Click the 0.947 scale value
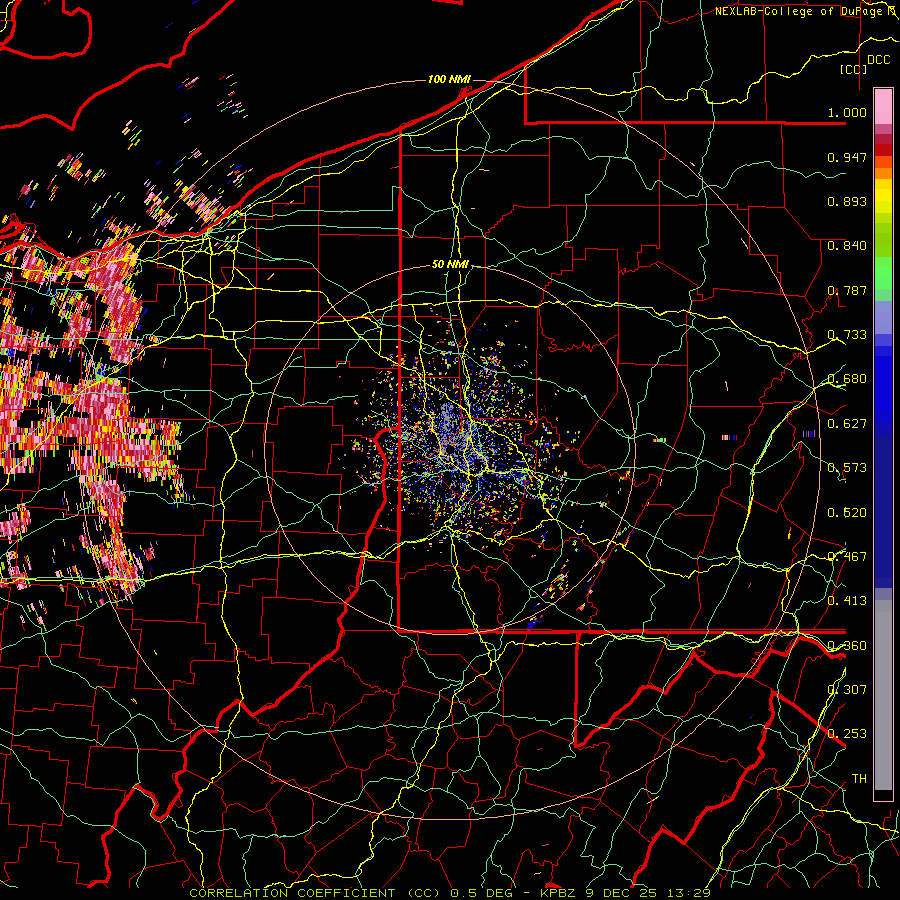This screenshot has width=900, height=900. tap(847, 157)
